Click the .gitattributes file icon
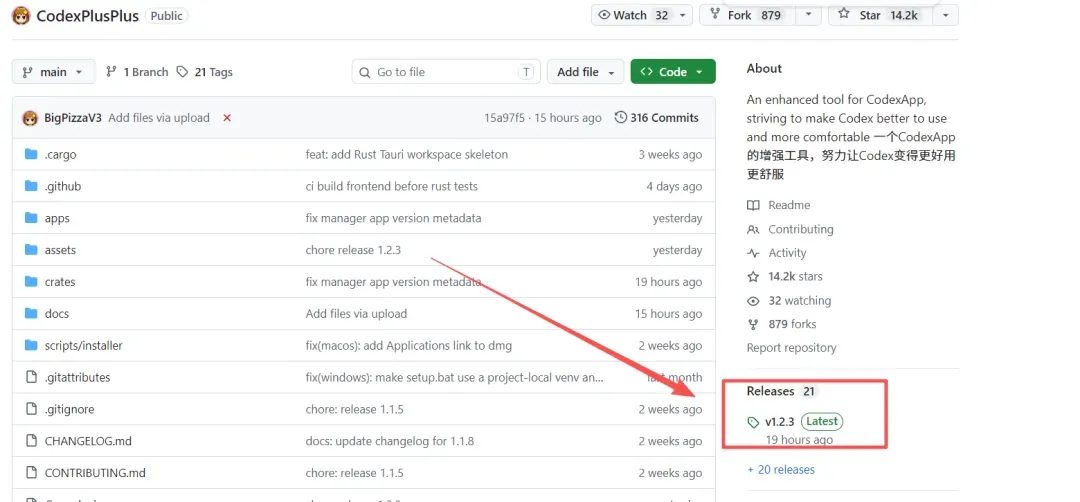The width and height of the screenshot is (1080, 502). (x=30, y=377)
